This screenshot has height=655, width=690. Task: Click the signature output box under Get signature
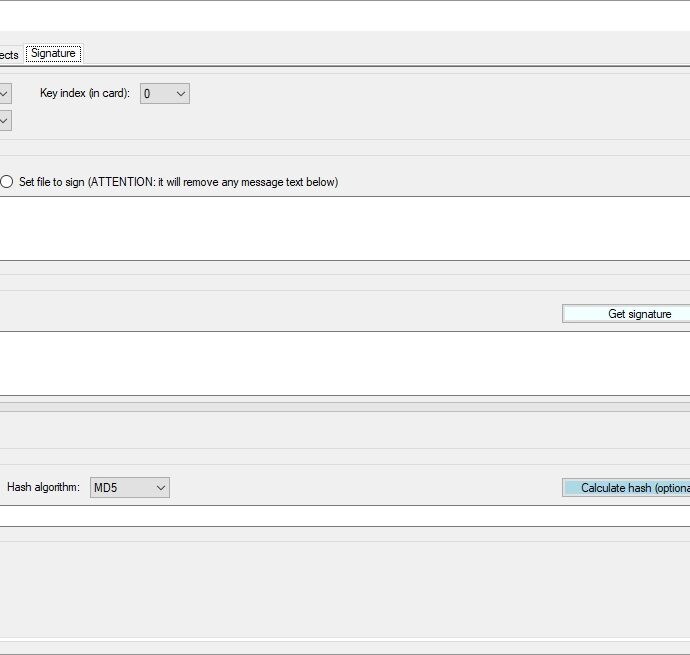(x=345, y=364)
